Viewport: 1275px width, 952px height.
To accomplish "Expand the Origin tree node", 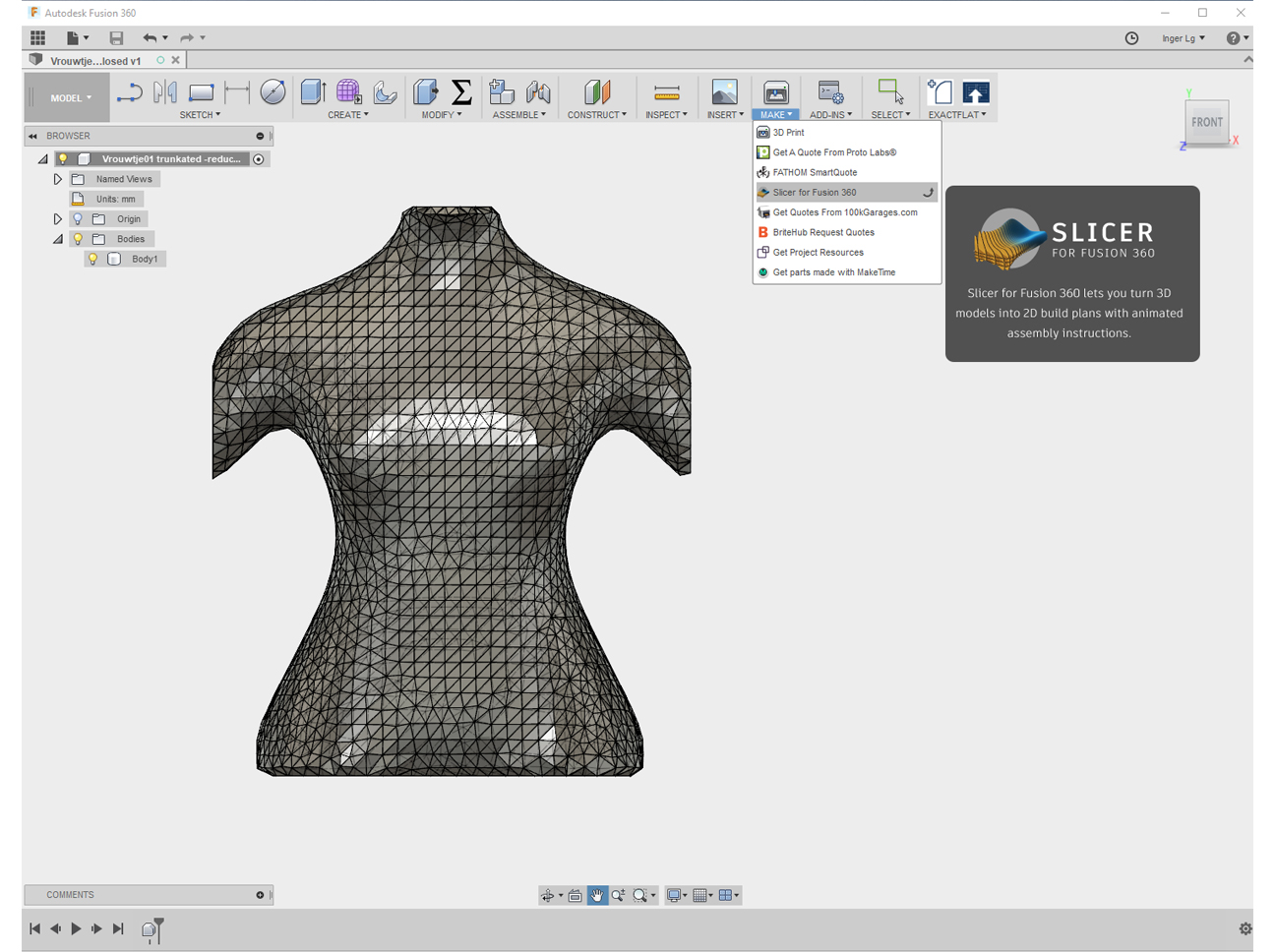I will [x=58, y=219].
